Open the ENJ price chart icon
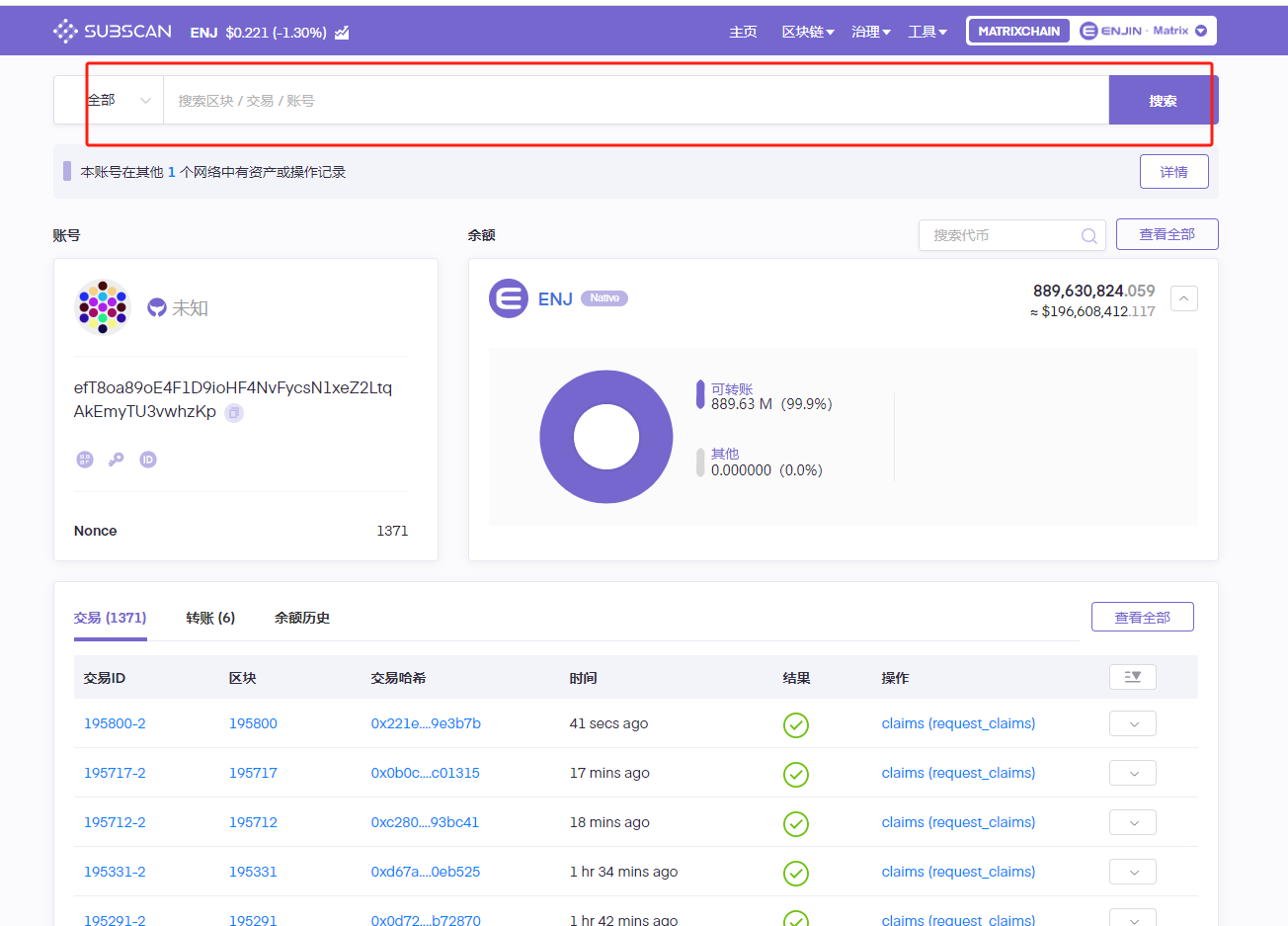The width and height of the screenshot is (1288, 926). [342, 33]
